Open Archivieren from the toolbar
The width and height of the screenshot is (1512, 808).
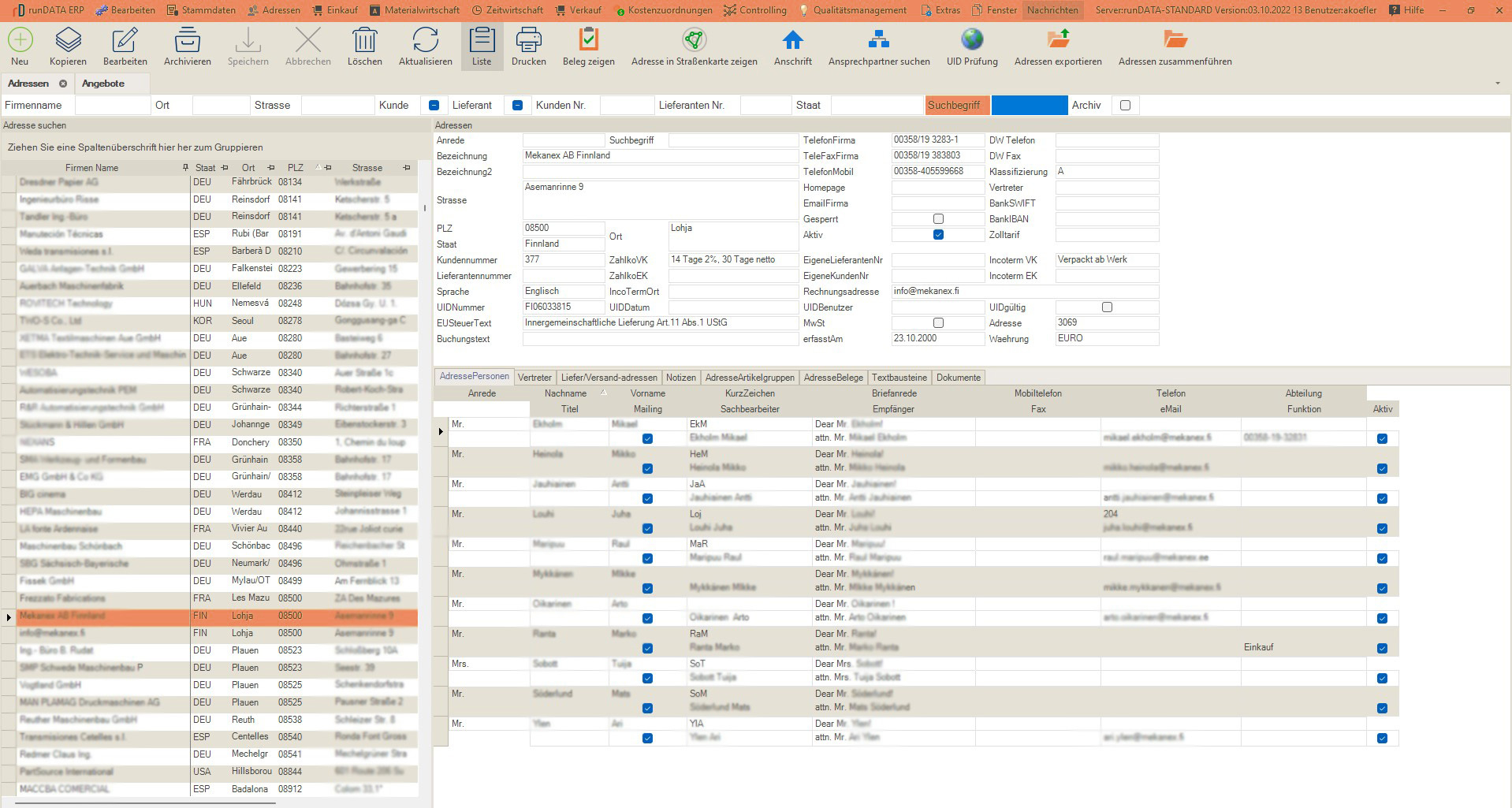click(x=187, y=39)
